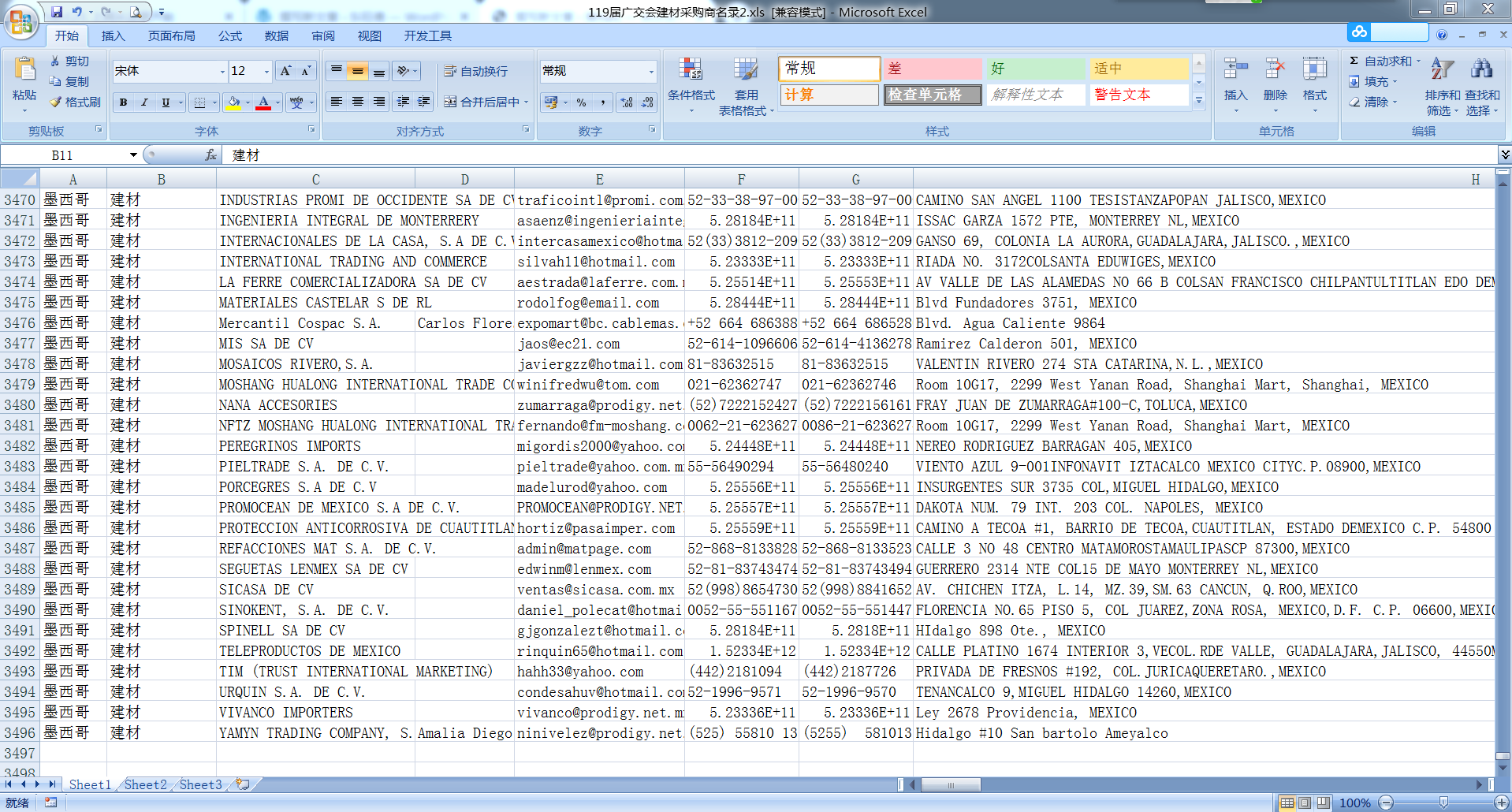
Task: Toggle Italic formatting
Action: click(x=144, y=102)
